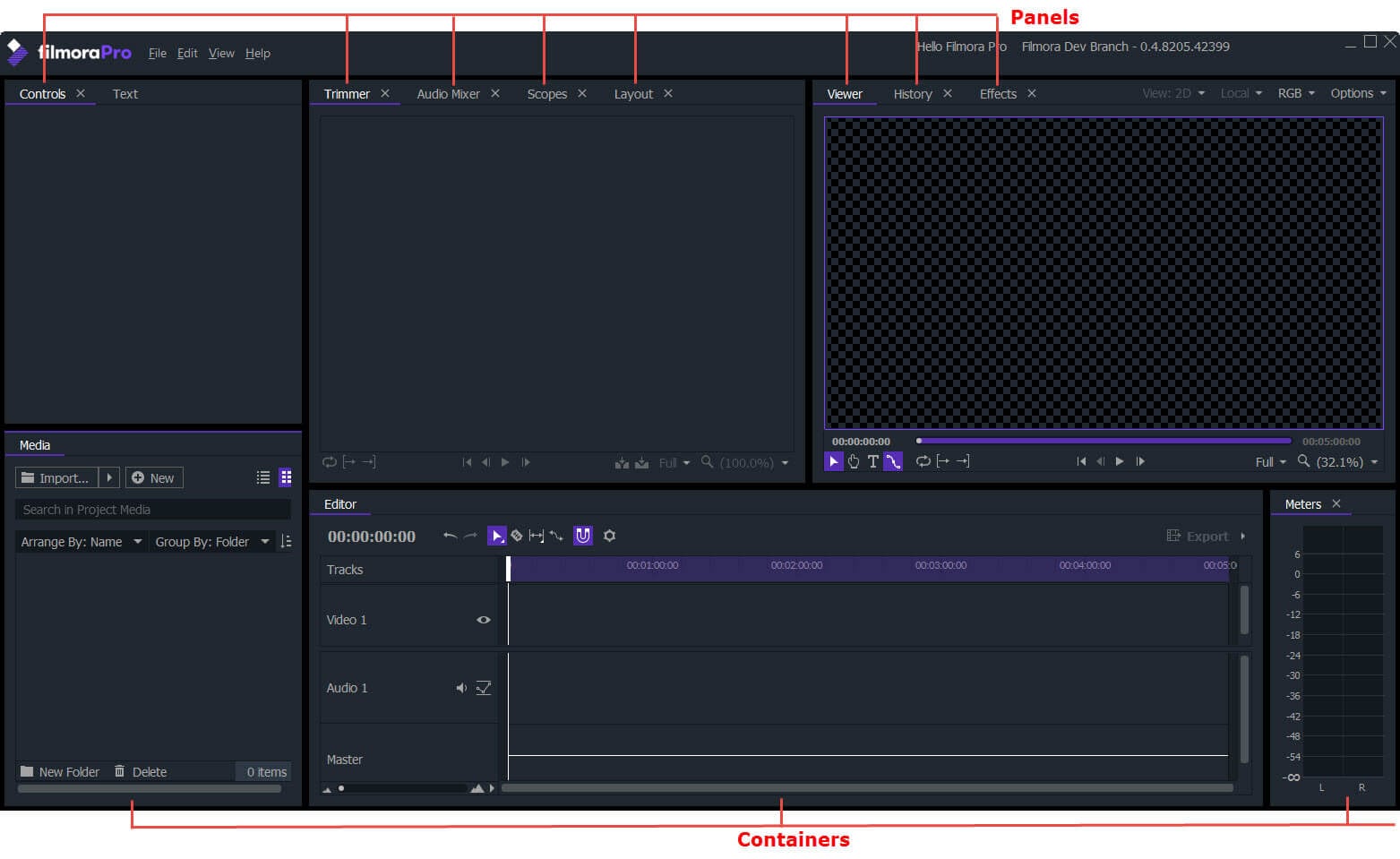1400x859 pixels.
Task: Switch to the Effects tab
Action: [998, 93]
